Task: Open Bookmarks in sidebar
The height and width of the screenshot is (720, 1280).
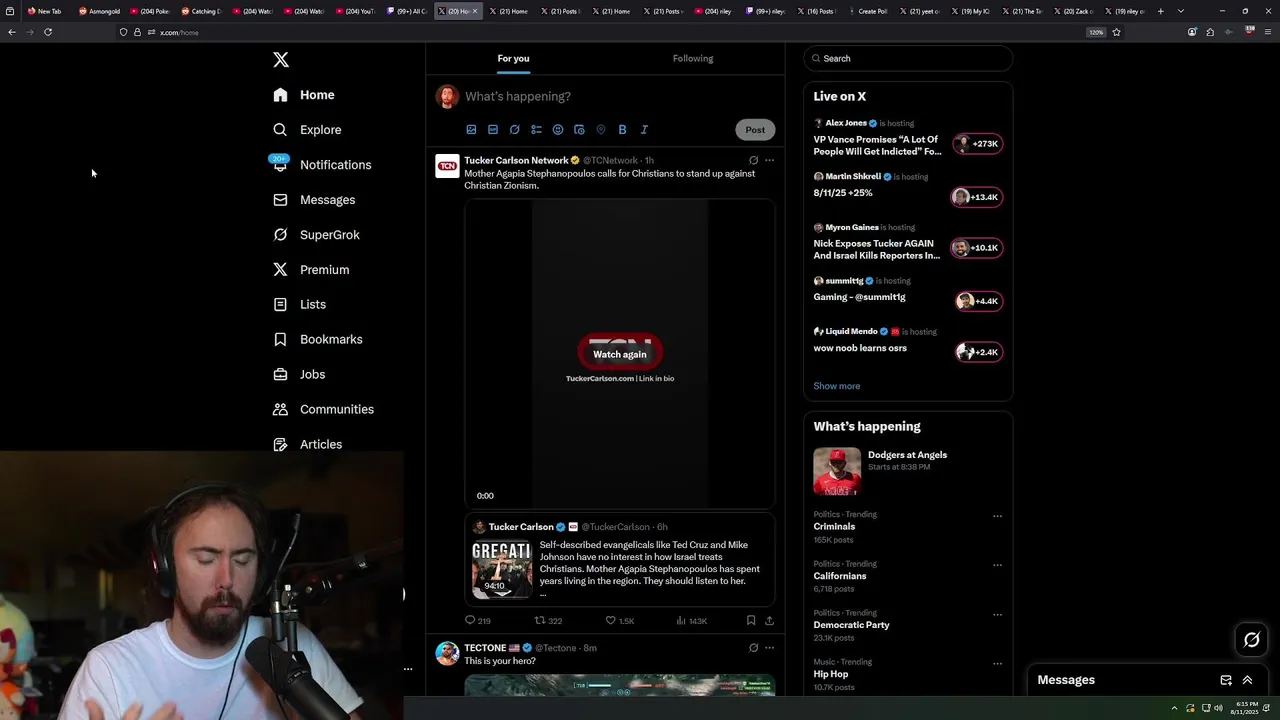Action: coord(317,339)
